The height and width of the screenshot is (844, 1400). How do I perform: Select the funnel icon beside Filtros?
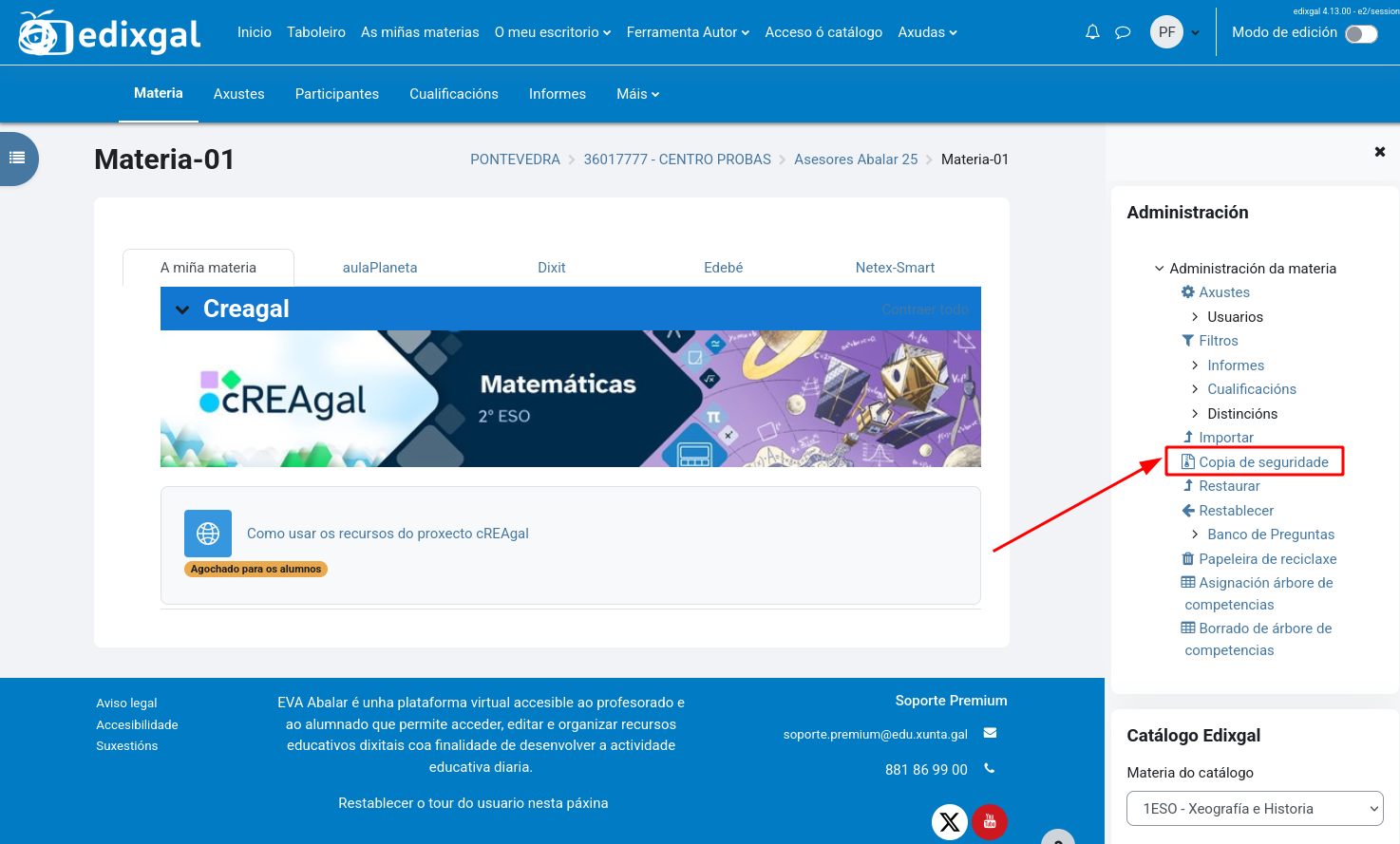click(x=1186, y=340)
